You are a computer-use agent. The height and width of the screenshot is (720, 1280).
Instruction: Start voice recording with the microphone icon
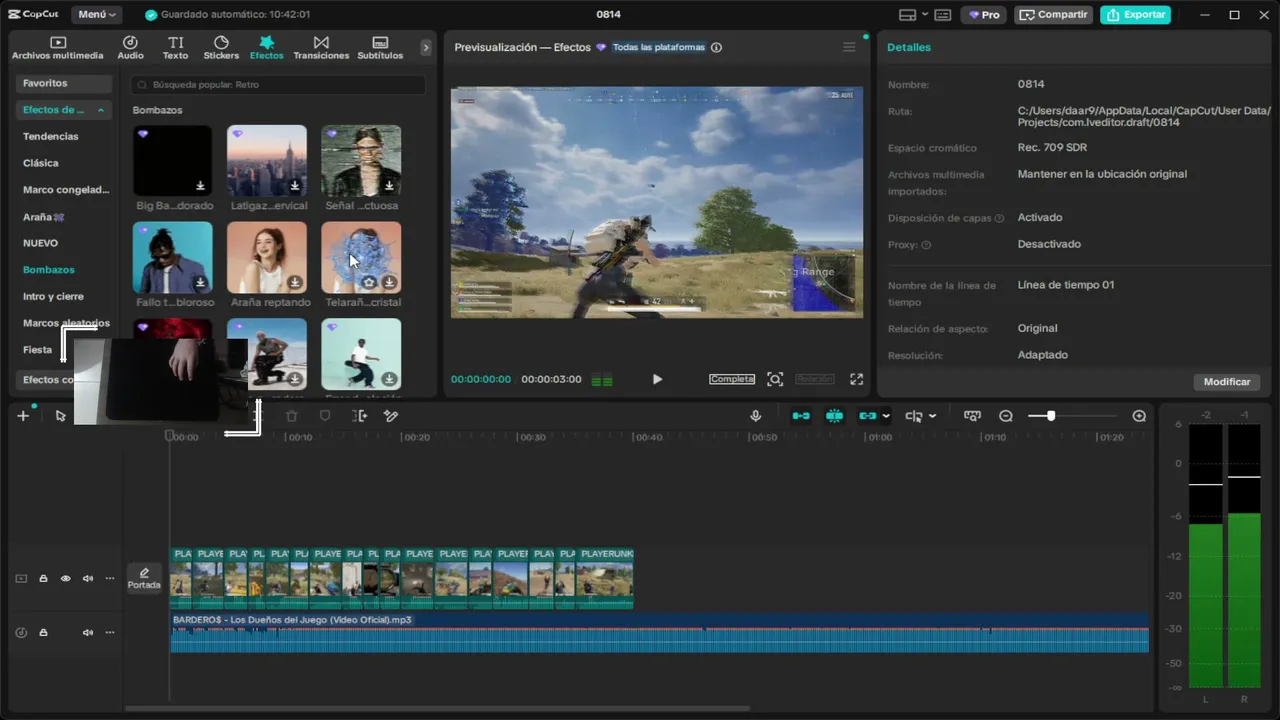point(756,416)
